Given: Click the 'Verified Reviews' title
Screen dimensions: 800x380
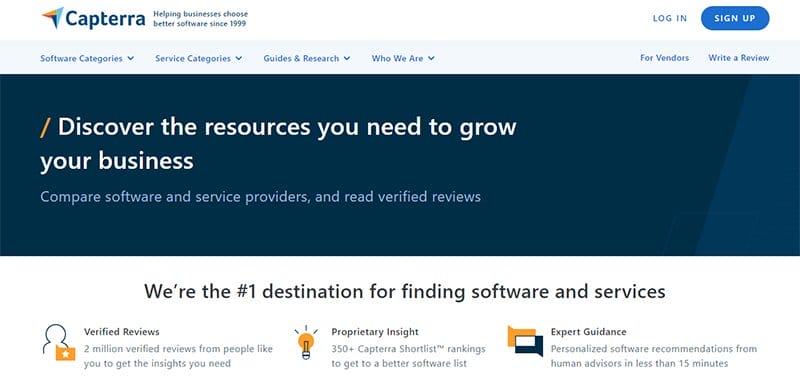Looking at the screenshot, I should 122,332.
